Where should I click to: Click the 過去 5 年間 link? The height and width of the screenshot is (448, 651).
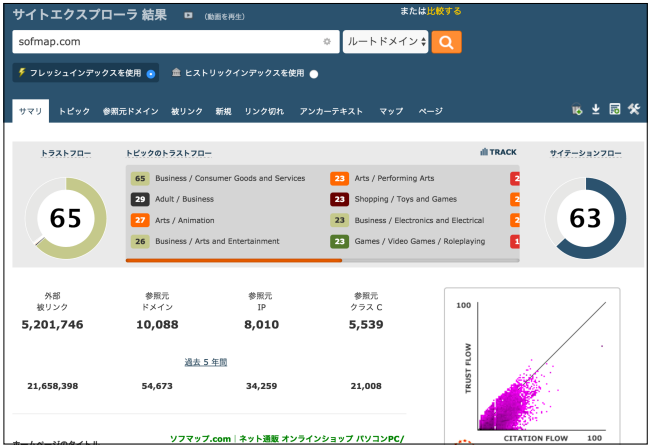pyautogui.click(x=206, y=362)
